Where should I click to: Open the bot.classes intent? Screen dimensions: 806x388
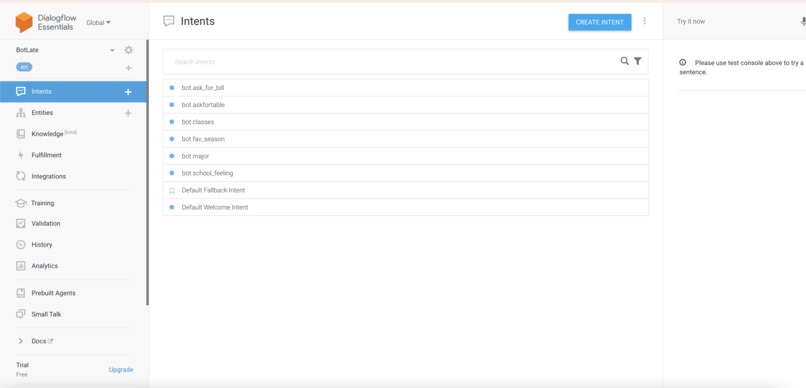pos(406,122)
